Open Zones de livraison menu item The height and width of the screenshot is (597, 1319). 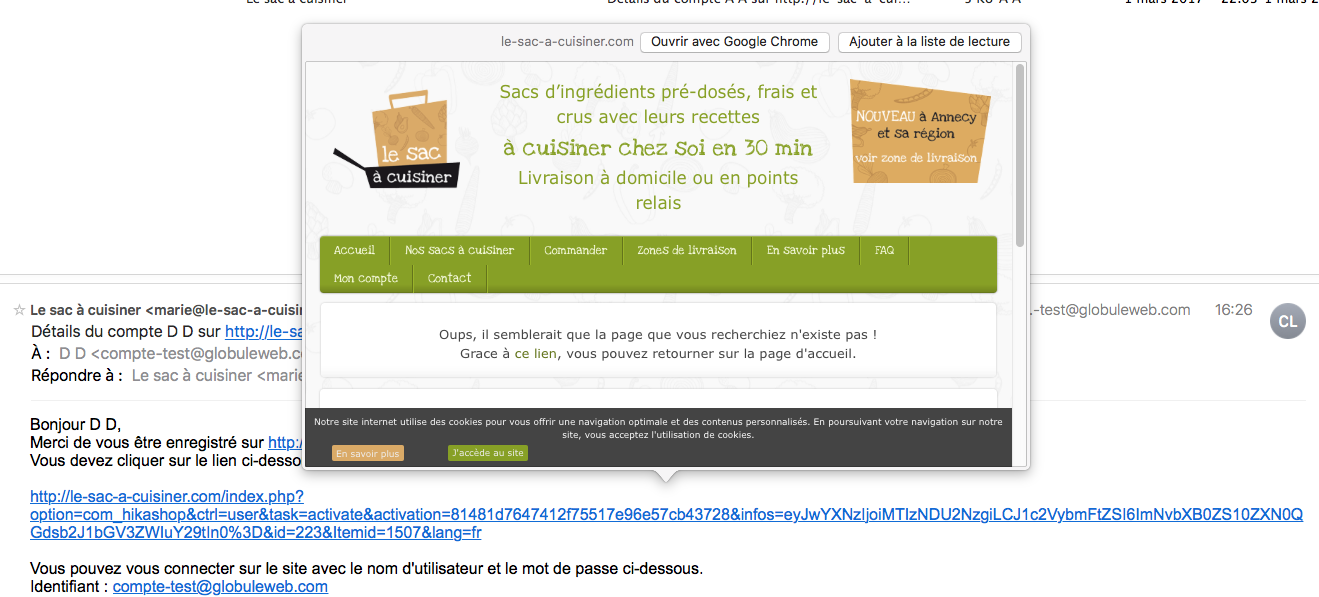click(687, 250)
